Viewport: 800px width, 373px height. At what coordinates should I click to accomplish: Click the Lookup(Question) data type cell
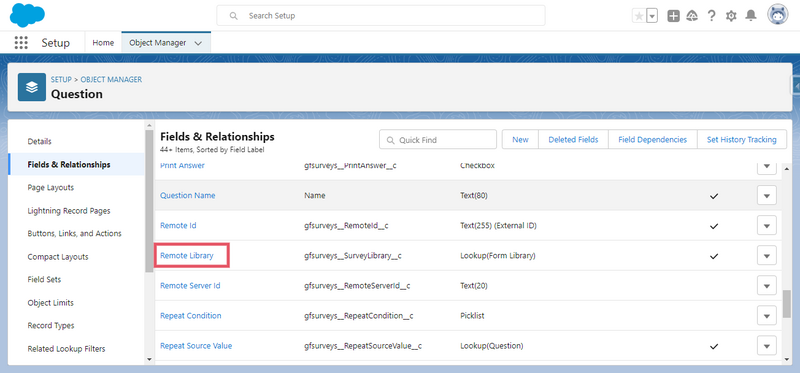click(492, 346)
